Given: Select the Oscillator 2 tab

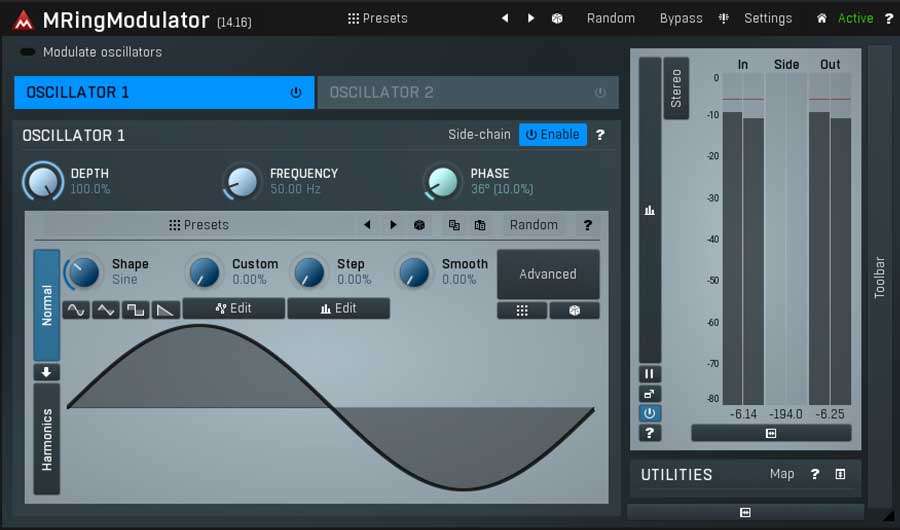Looking at the screenshot, I should click(x=468, y=92).
